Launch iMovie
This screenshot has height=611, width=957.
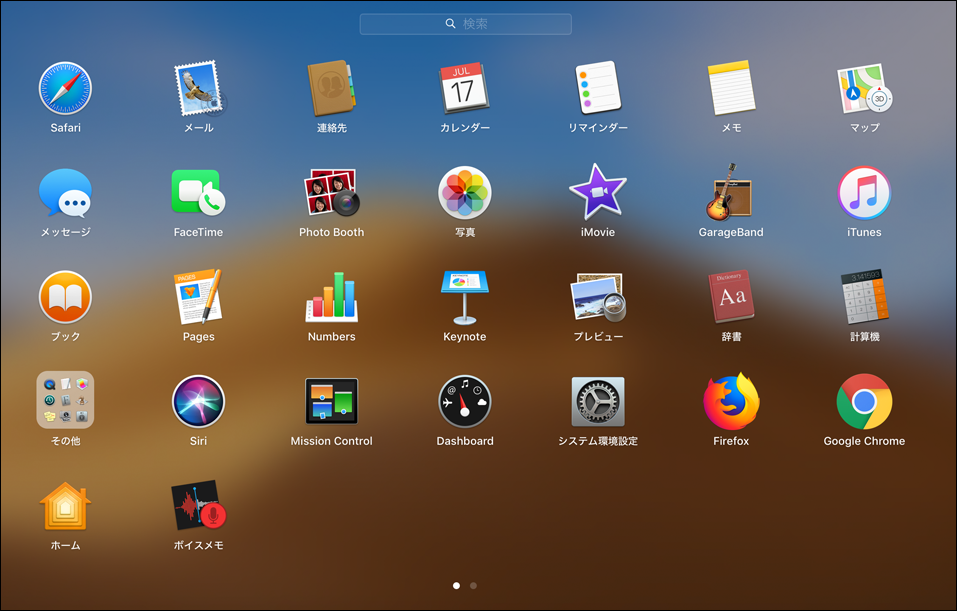click(x=598, y=193)
